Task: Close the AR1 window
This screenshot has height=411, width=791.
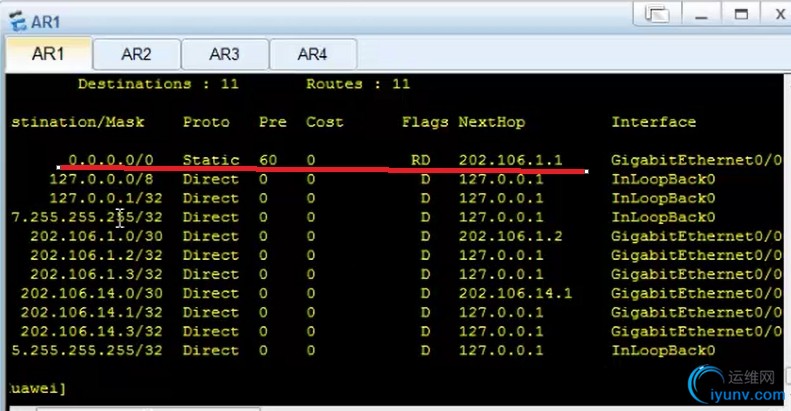Action: [778, 14]
